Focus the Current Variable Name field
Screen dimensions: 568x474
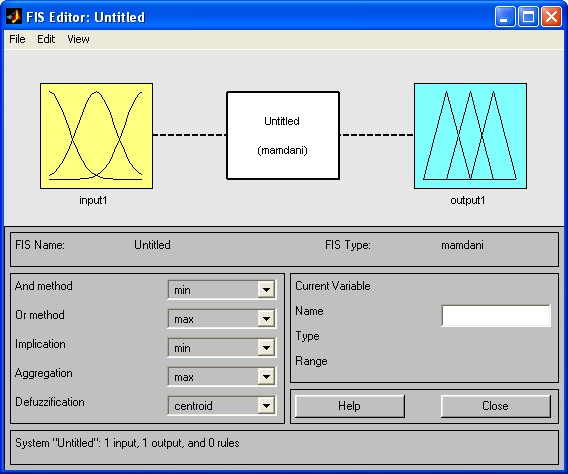[496, 315]
